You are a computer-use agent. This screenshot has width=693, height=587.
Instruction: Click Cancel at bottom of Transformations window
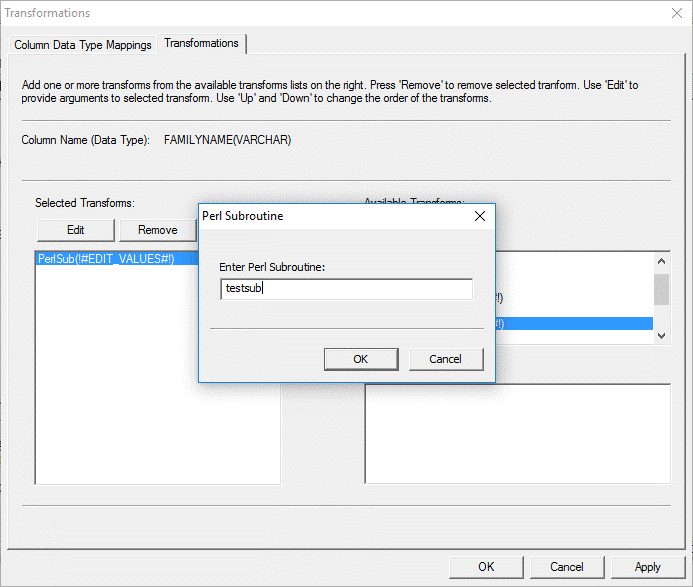pos(567,566)
